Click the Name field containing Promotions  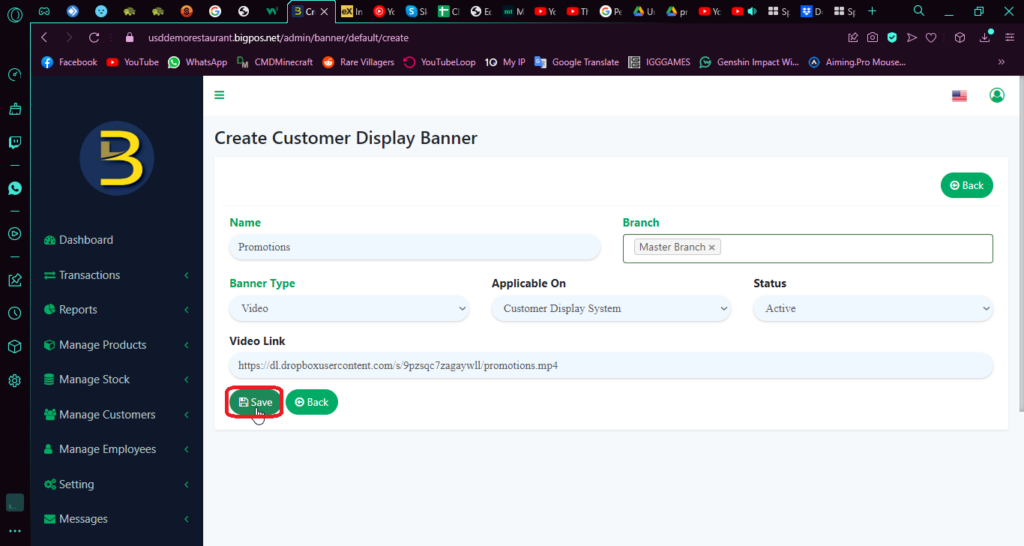tap(415, 247)
